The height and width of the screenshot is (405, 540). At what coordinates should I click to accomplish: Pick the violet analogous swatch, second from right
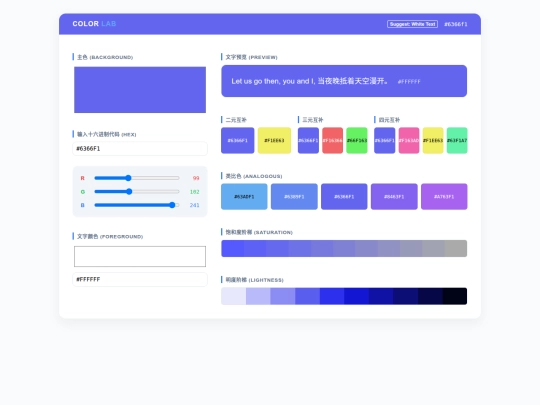394,197
